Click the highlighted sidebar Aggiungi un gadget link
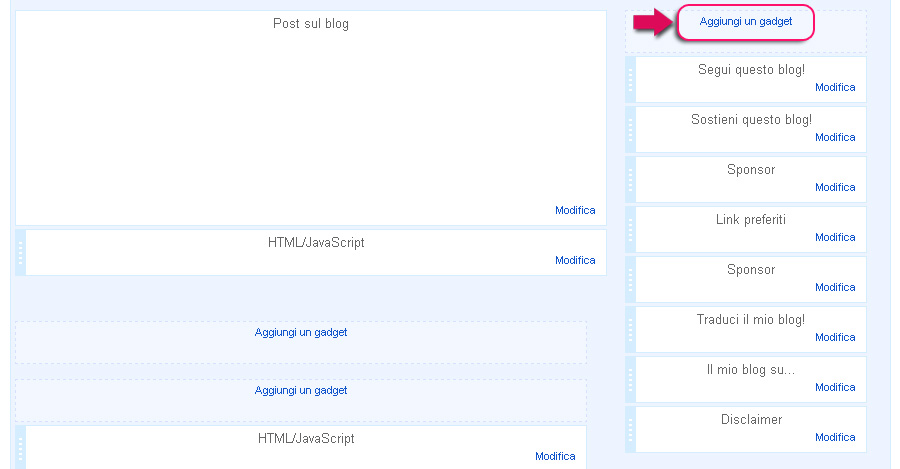The image size is (900, 469). tap(746, 22)
